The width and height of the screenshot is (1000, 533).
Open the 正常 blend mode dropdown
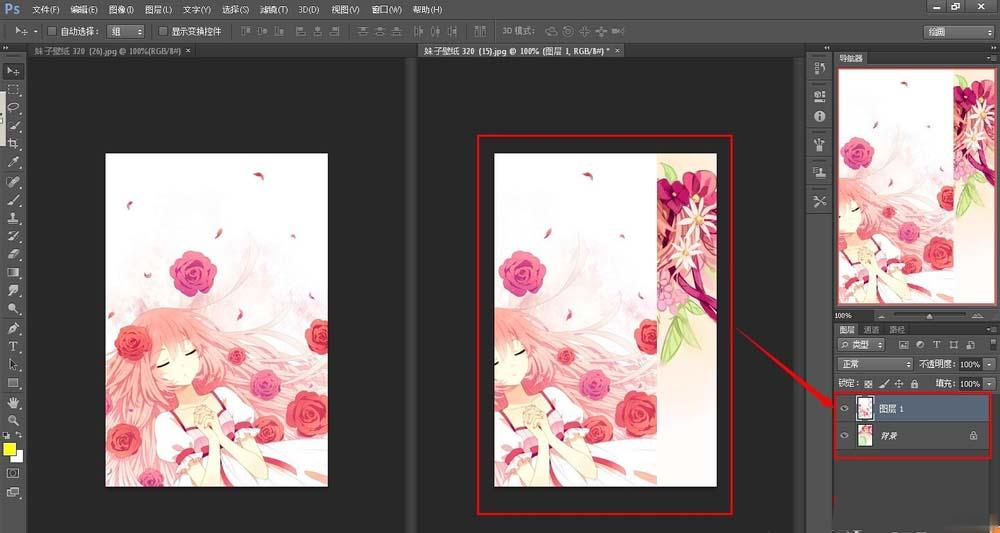coord(875,365)
